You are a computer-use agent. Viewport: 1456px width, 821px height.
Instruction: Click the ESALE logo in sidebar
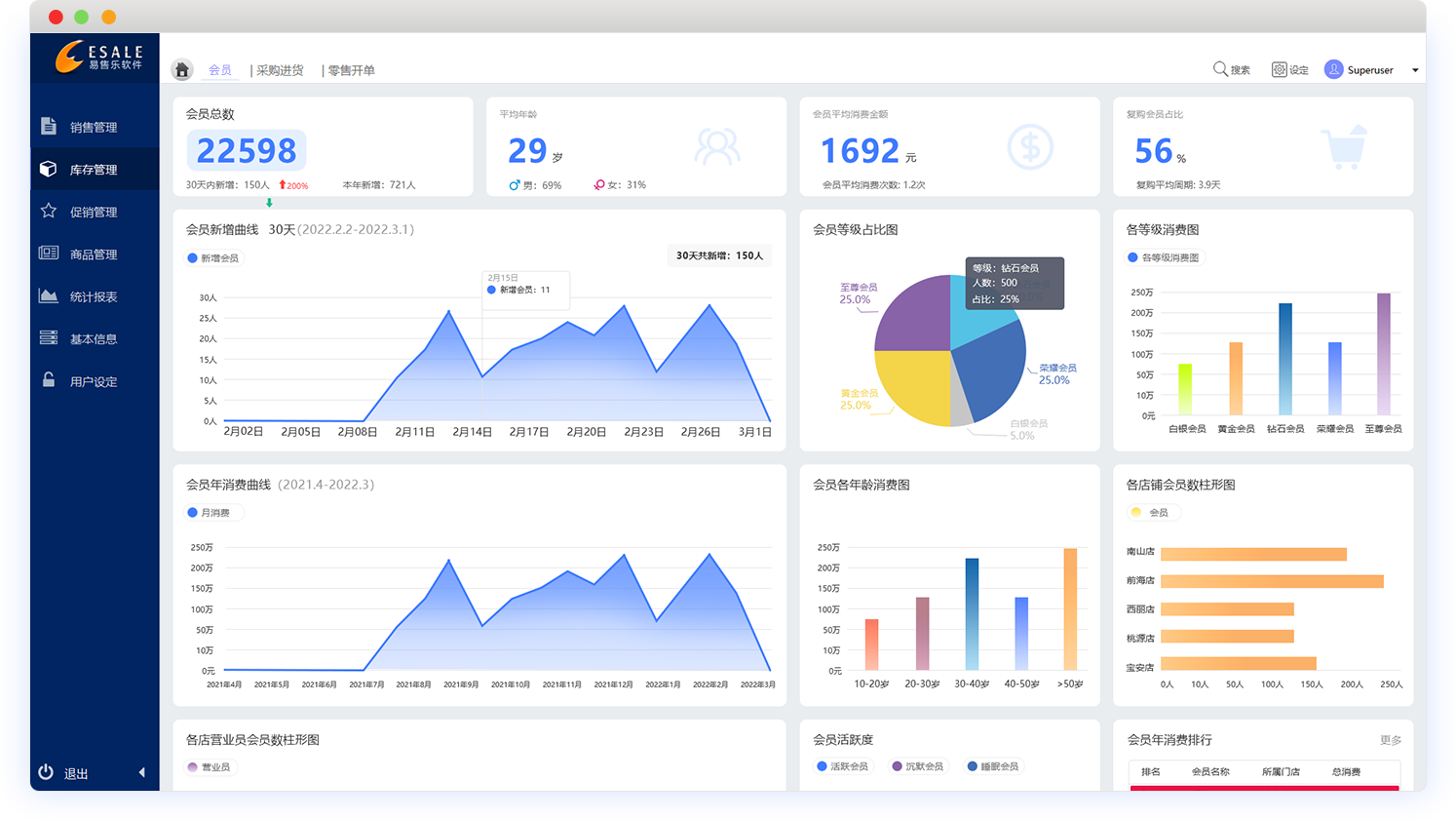tap(99, 57)
